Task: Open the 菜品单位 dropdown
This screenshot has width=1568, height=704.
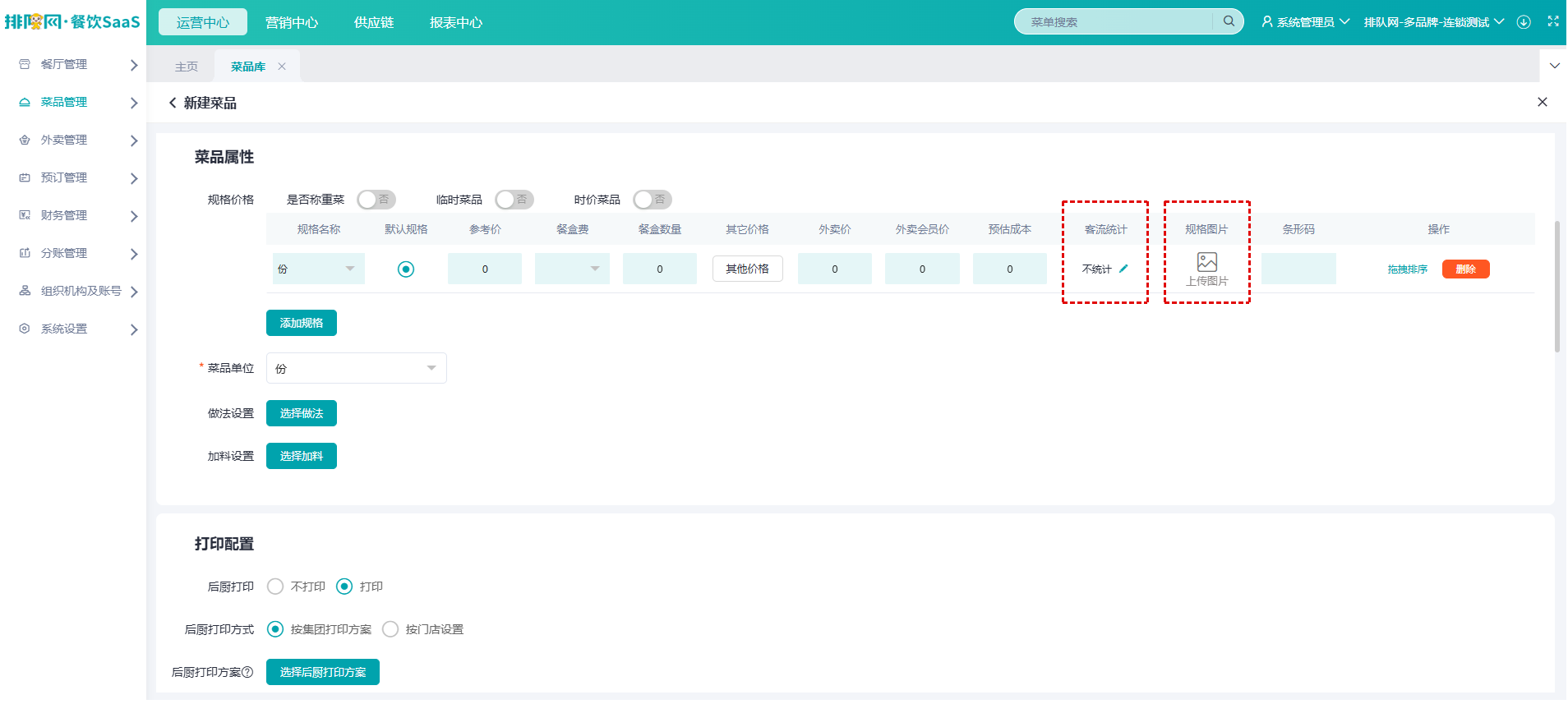Action: coord(357,368)
